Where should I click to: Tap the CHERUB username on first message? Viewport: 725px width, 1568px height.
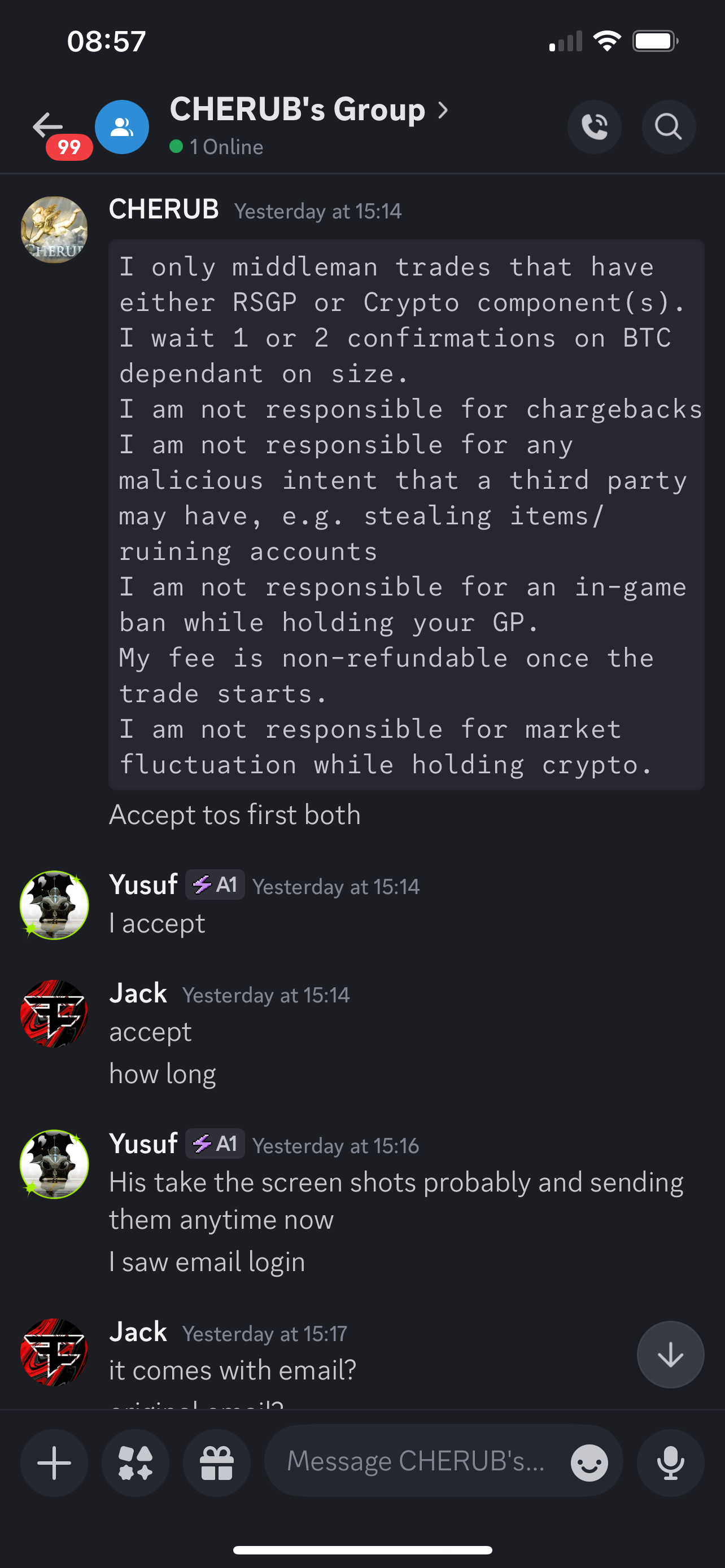click(164, 209)
